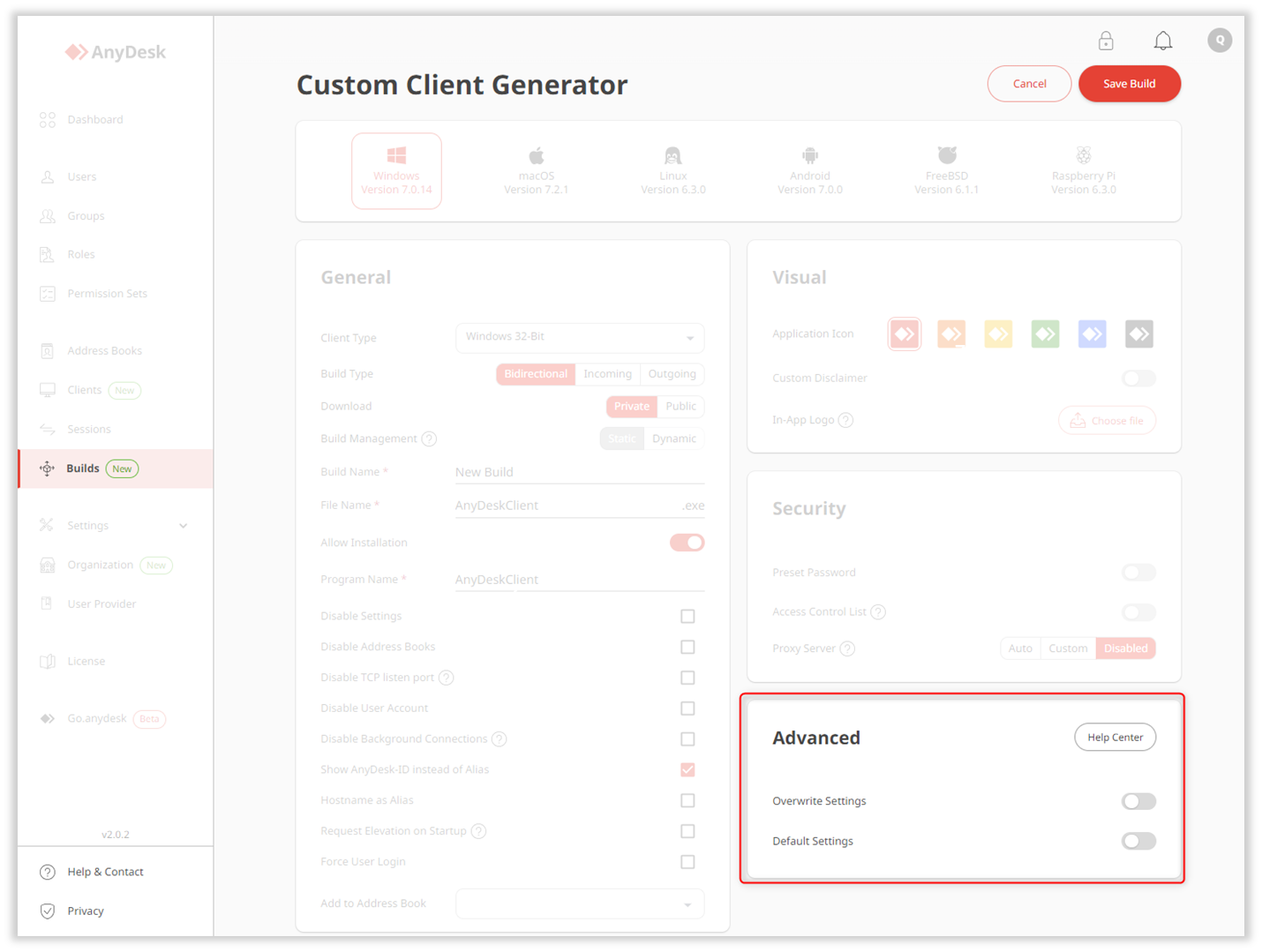Set Proxy Server to Custom
The width and height of the screenshot is (1262, 952).
tap(1068, 648)
